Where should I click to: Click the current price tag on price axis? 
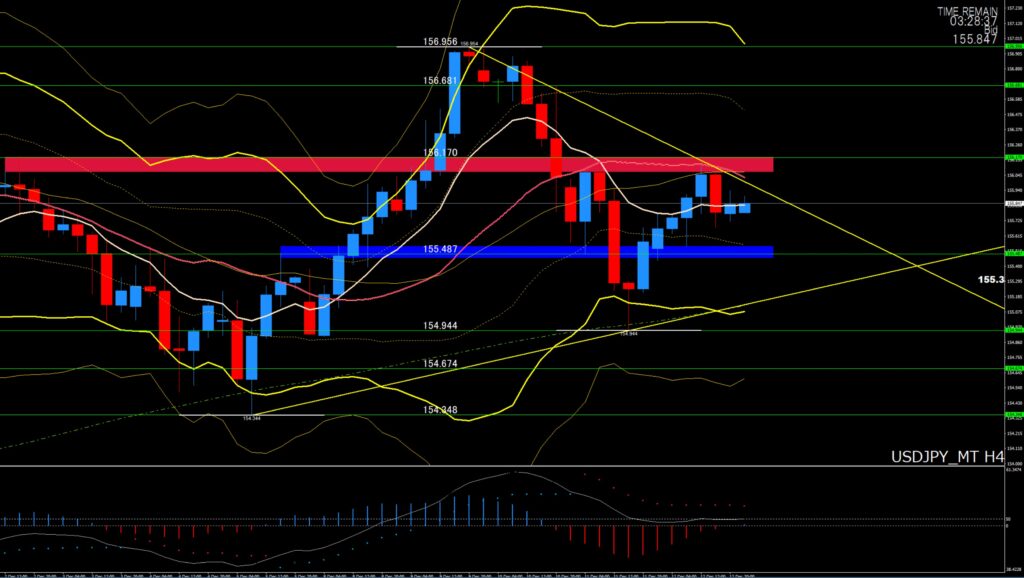click(1011, 203)
